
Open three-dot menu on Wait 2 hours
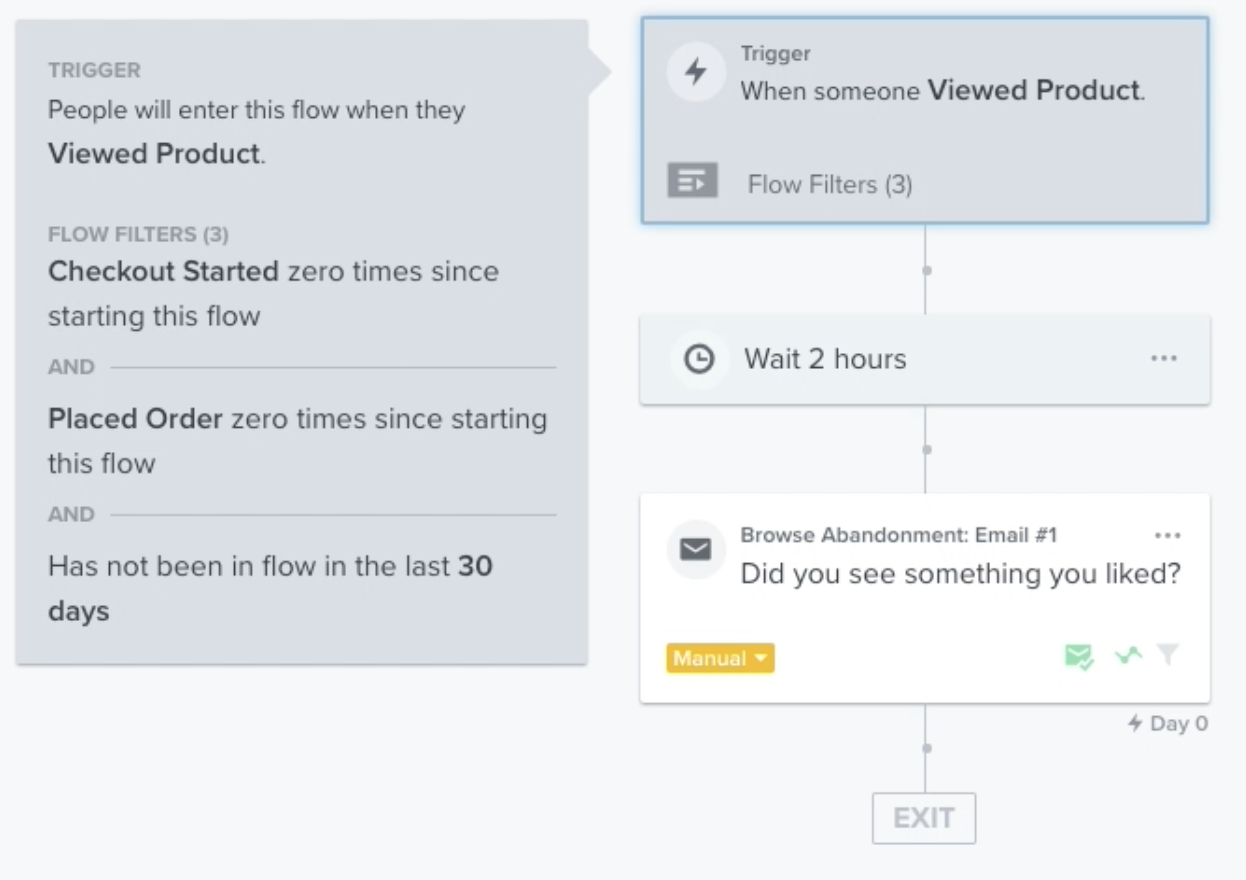tap(1164, 359)
